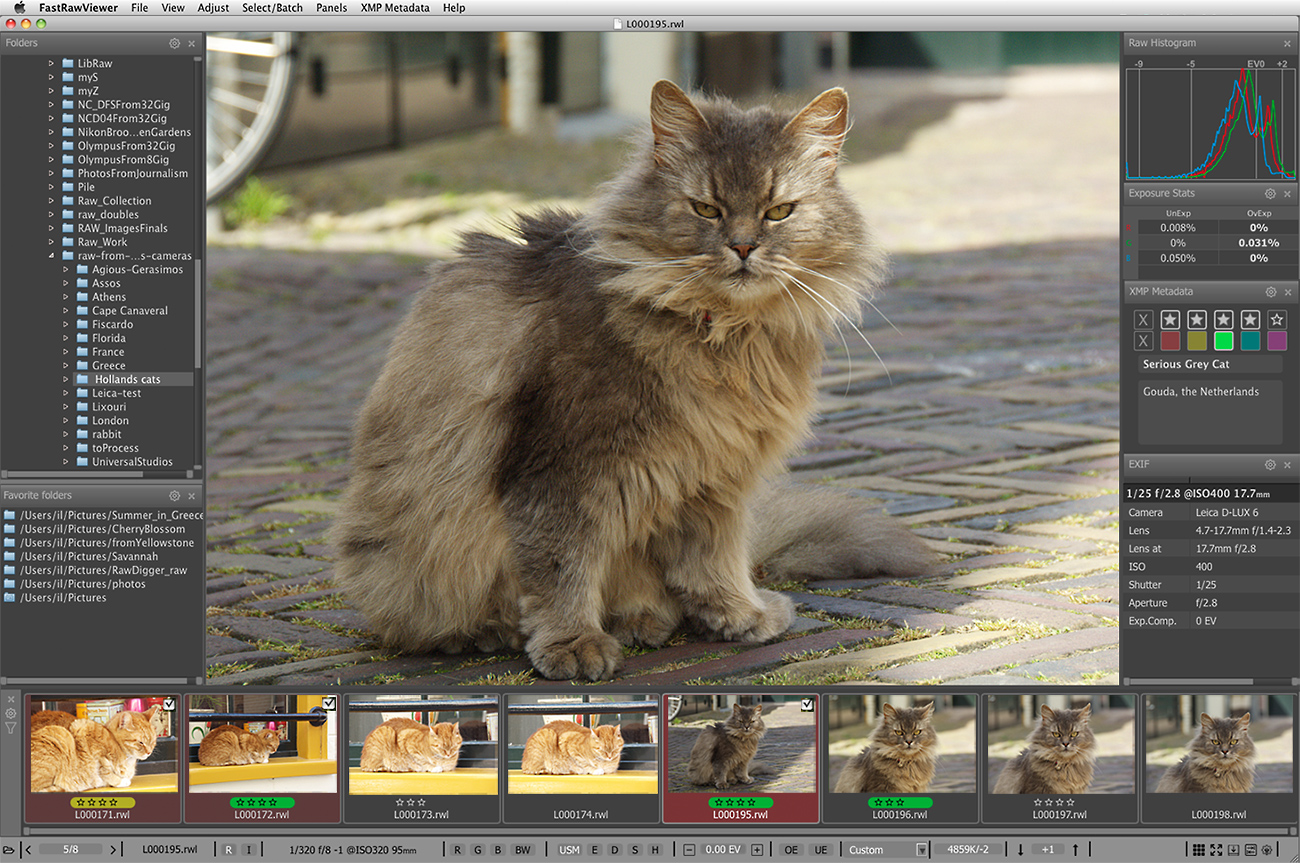Open the Exposure Stats settings gear
This screenshot has width=1300, height=863.
(1270, 194)
